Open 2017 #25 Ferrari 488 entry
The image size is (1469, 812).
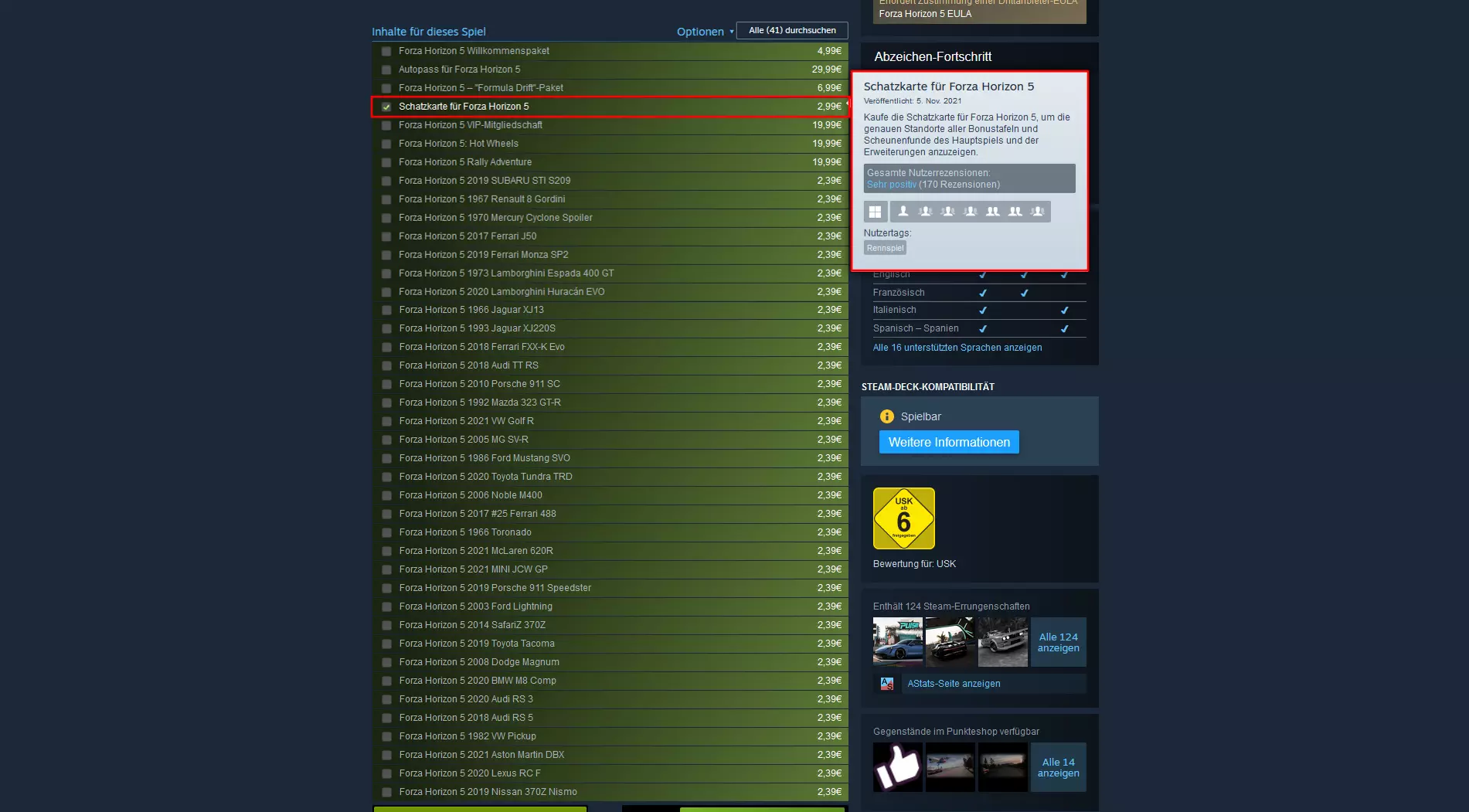click(610, 514)
